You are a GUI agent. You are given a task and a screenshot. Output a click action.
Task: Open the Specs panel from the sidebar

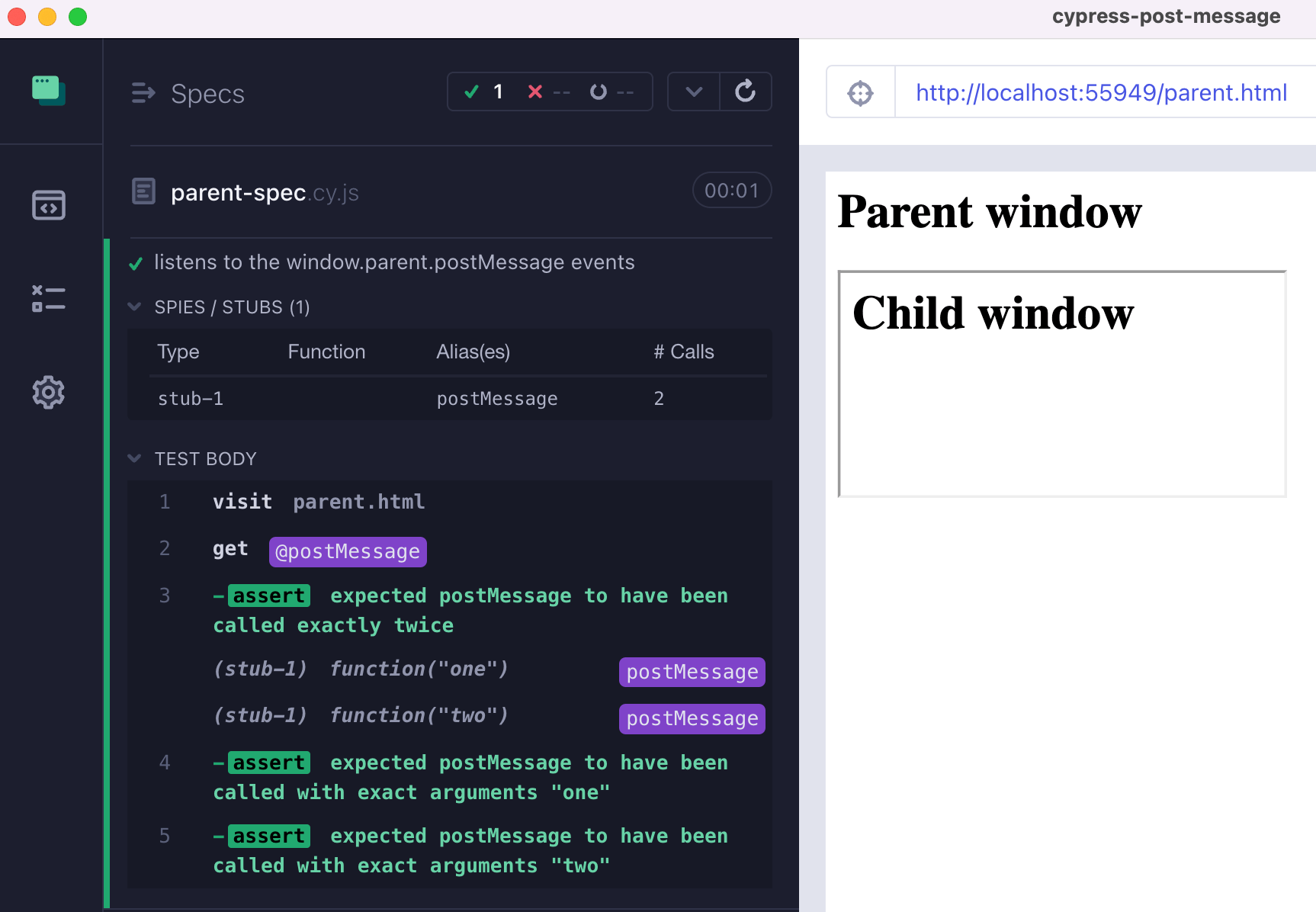tap(48, 204)
